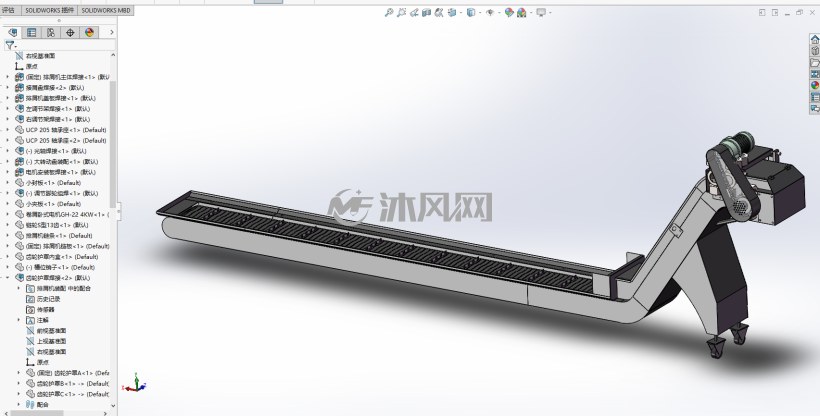Viewport: 820px width, 416px height.
Task: Click the Apply Scene icon
Action: 521,13
